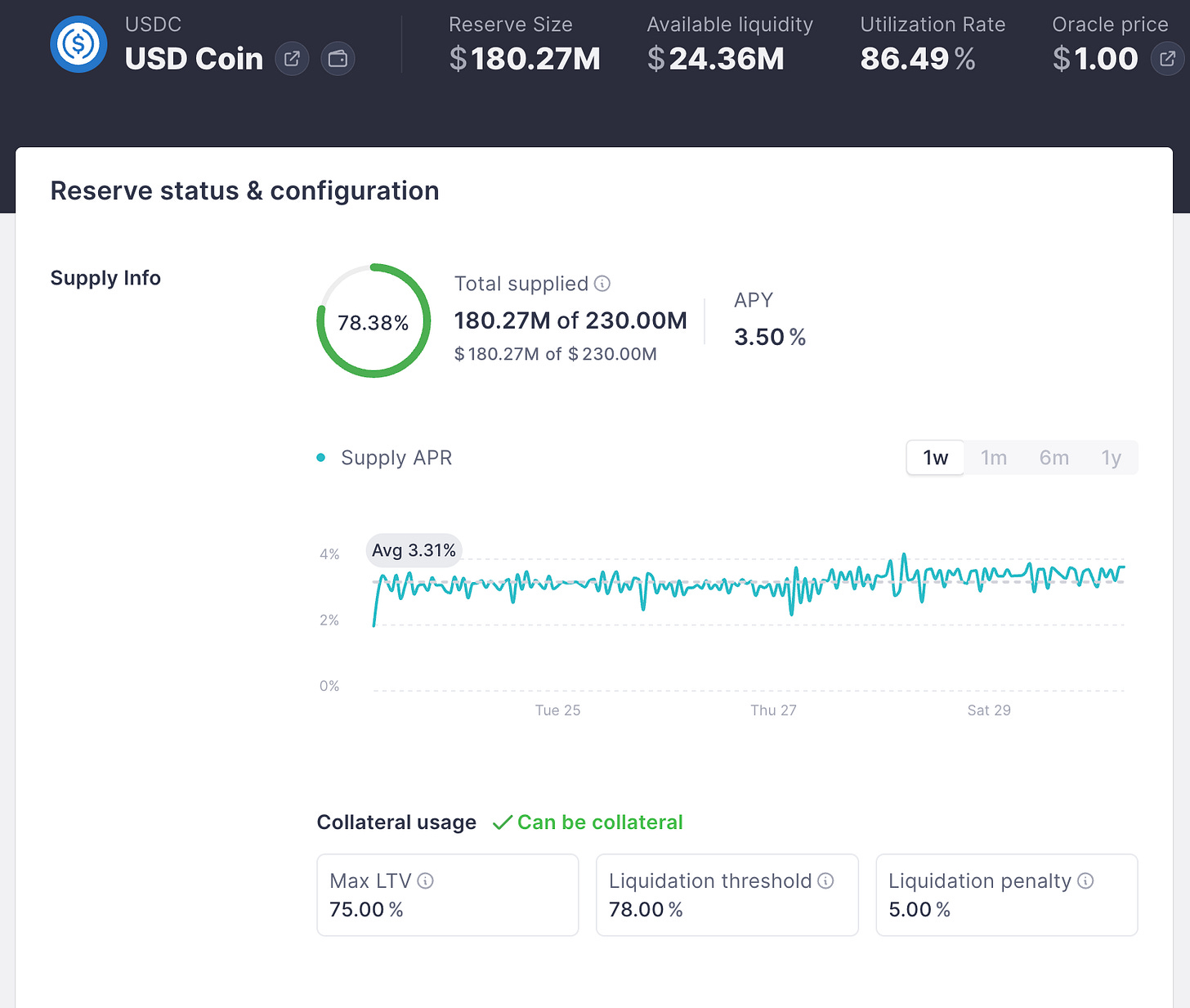Click the Liquidation penalty 5.00% card

tap(1007, 895)
